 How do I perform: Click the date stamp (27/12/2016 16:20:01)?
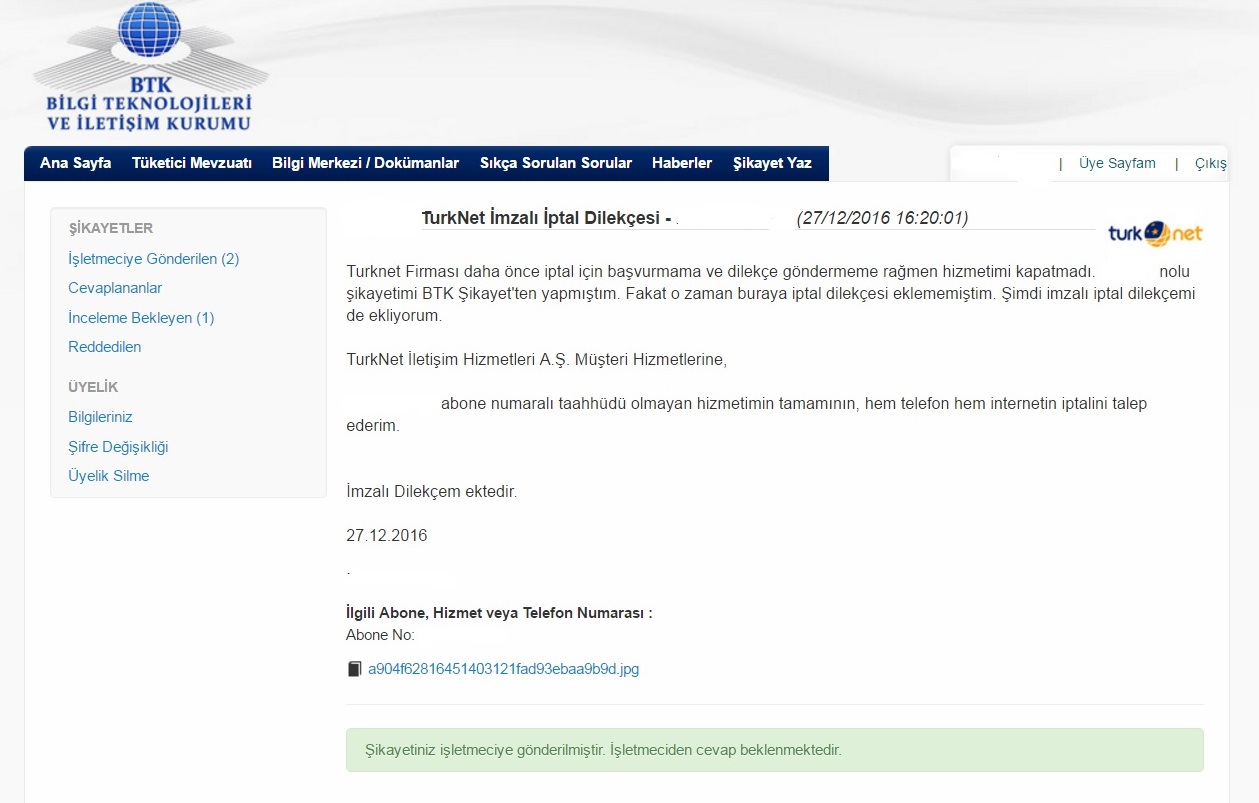(882, 218)
